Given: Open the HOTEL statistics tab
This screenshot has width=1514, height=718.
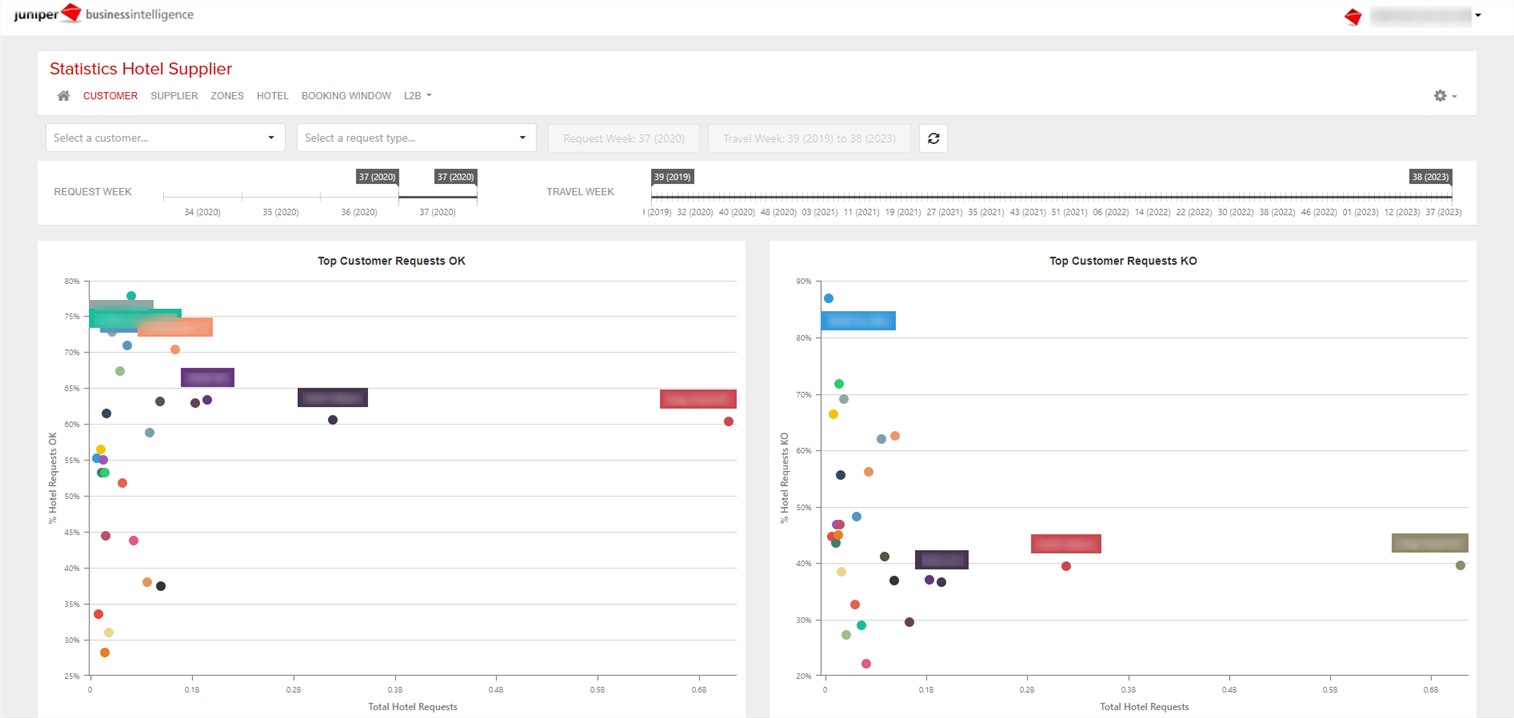Looking at the screenshot, I should coord(272,95).
